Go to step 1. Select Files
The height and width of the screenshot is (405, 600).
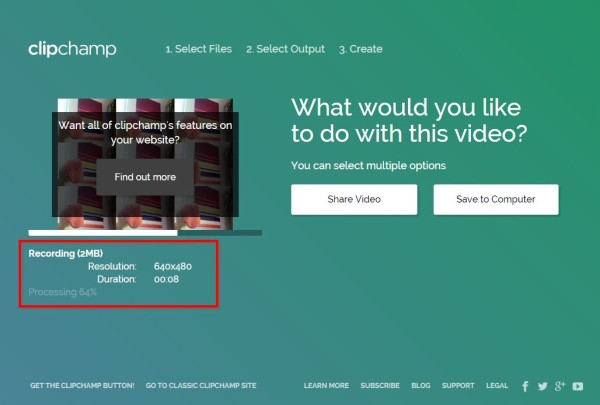(199, 49)
